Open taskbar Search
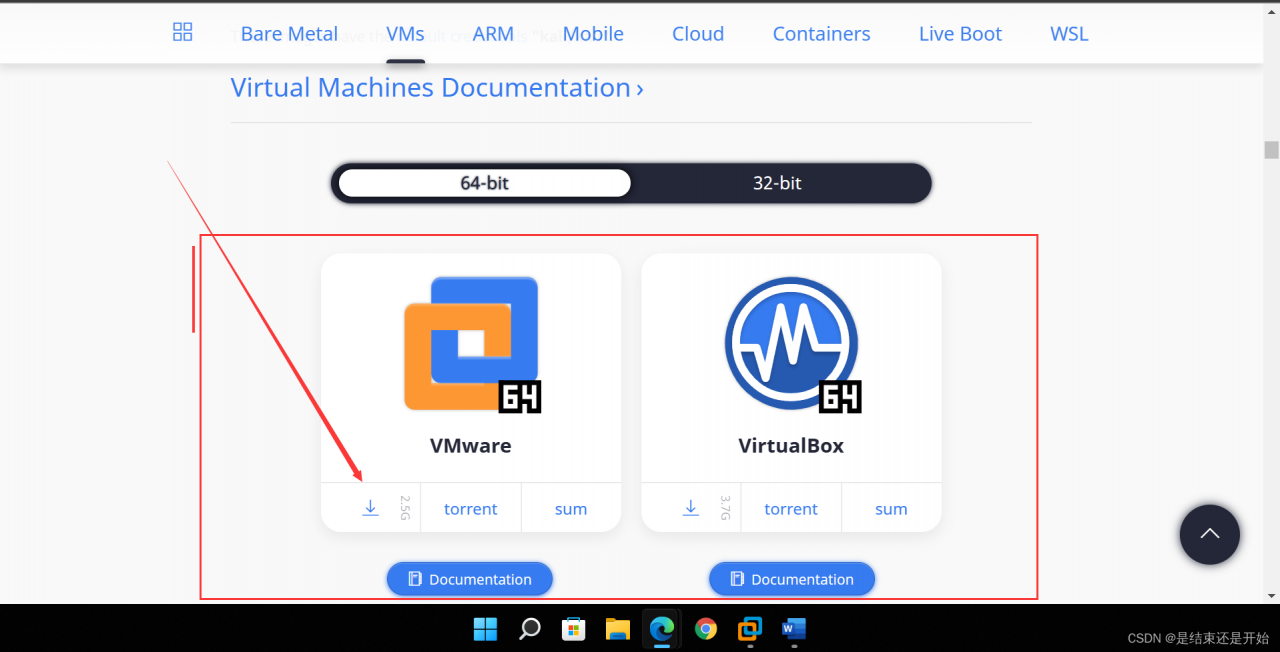1280x652 pixels. [x=529, y=629]
